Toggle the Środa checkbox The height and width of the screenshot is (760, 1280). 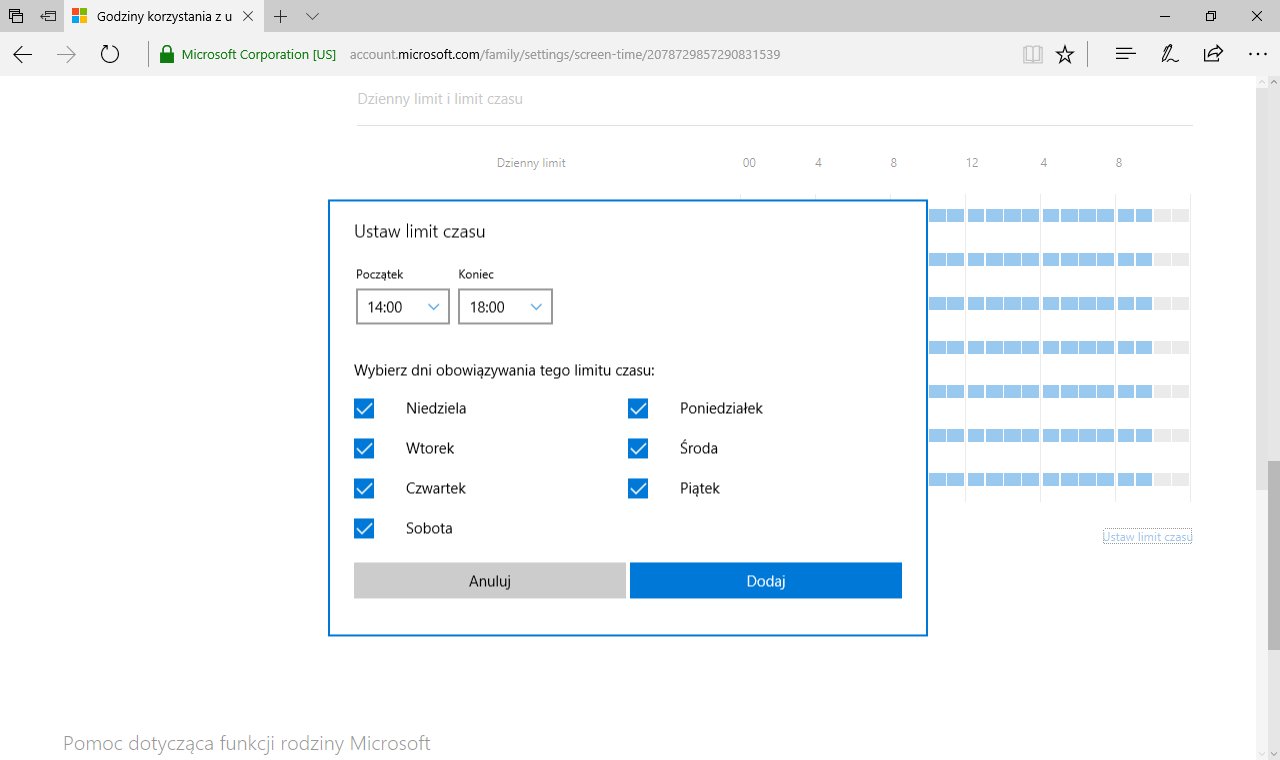point(638,448)
